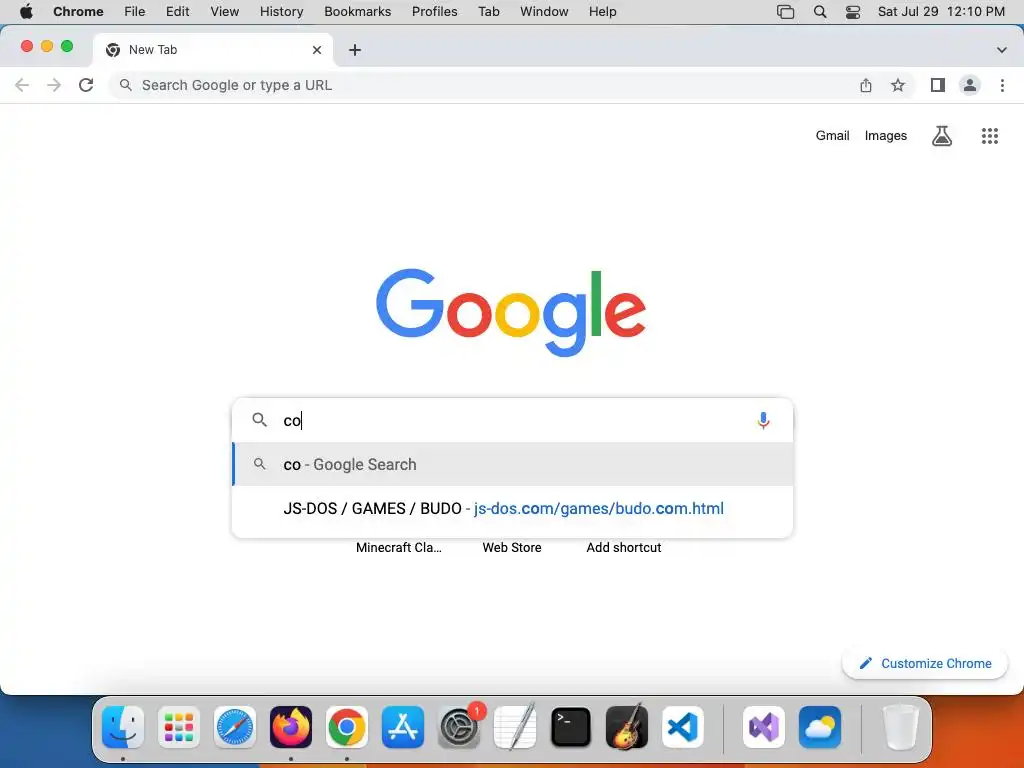Open the profile avatar menu

click(970, 85)
